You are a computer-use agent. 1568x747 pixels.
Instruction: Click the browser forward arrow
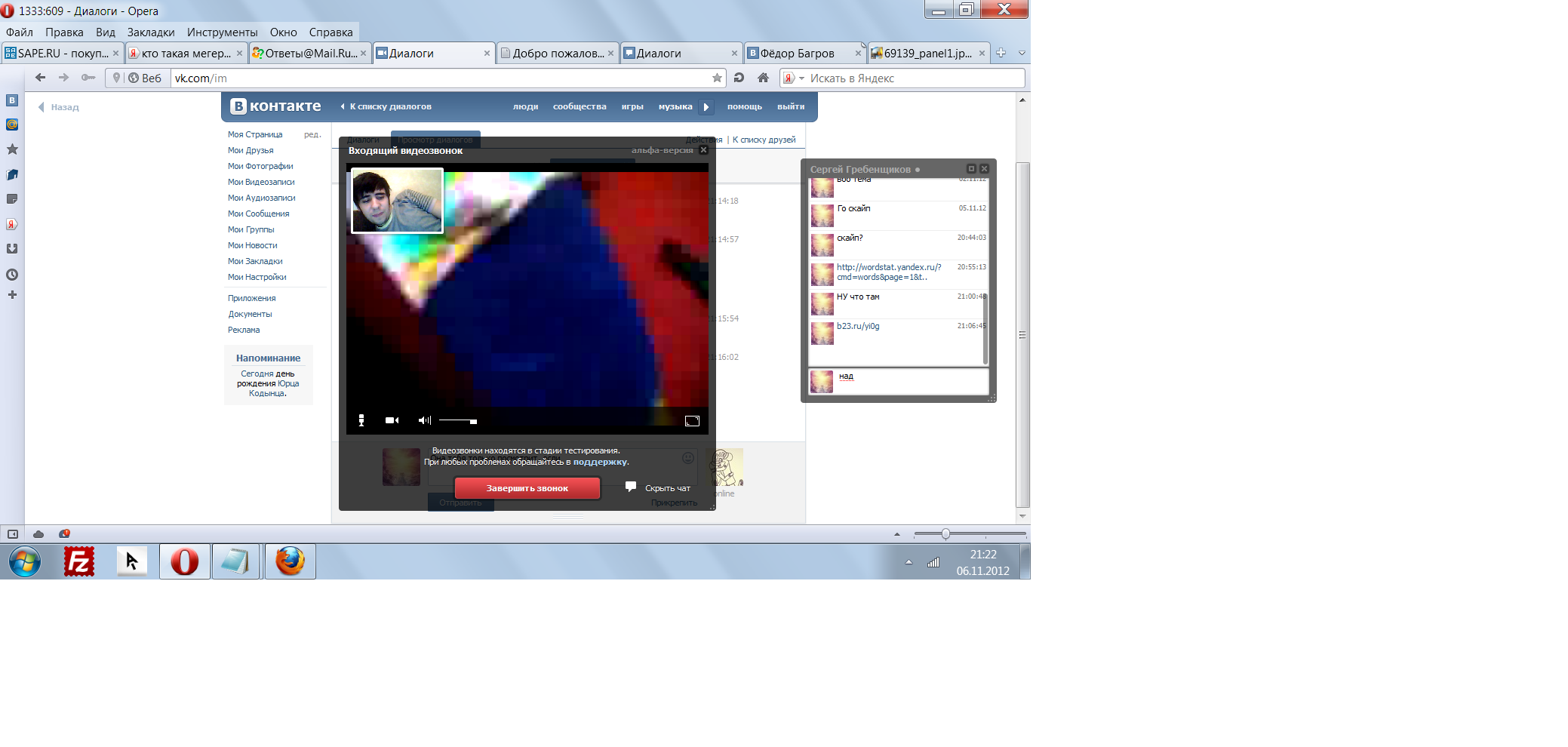(x=64, y=78)
